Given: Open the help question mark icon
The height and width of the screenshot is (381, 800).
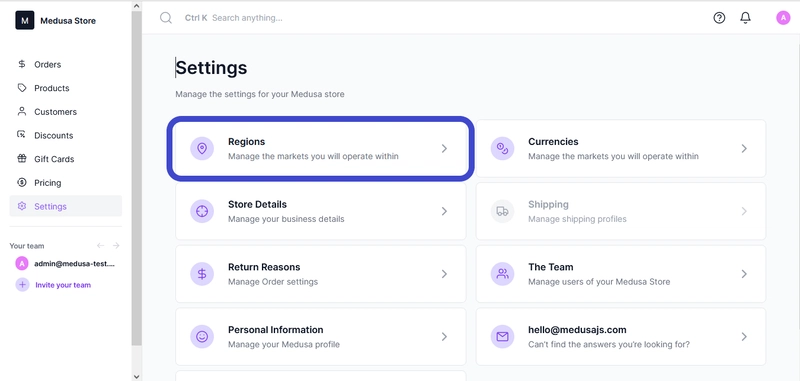Looking at the screenshot, I should pos(719,18).
